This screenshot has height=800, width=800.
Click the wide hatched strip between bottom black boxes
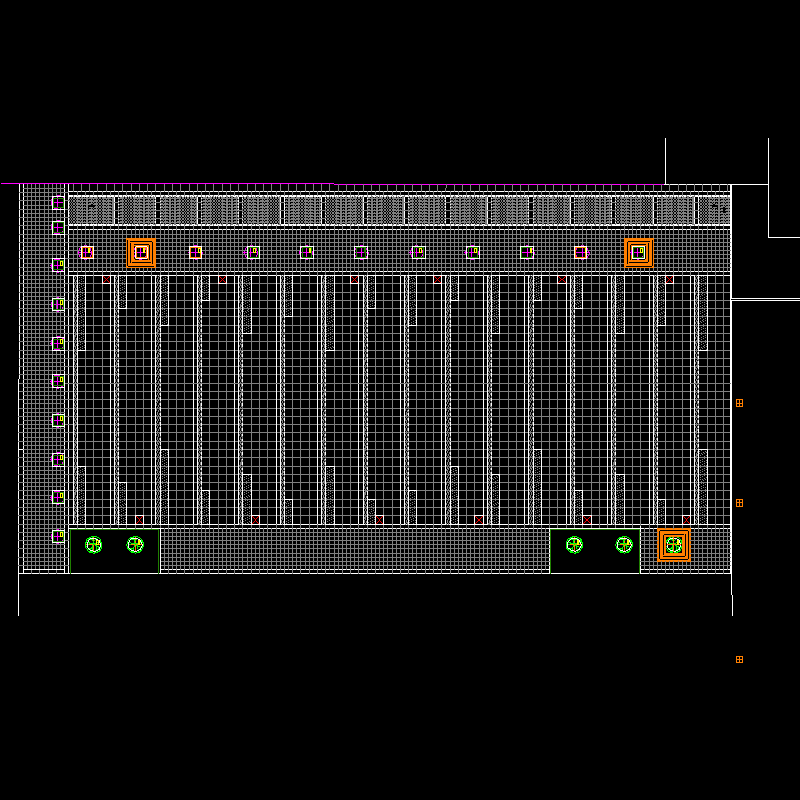pyautogui.click(x=354, y=550)
